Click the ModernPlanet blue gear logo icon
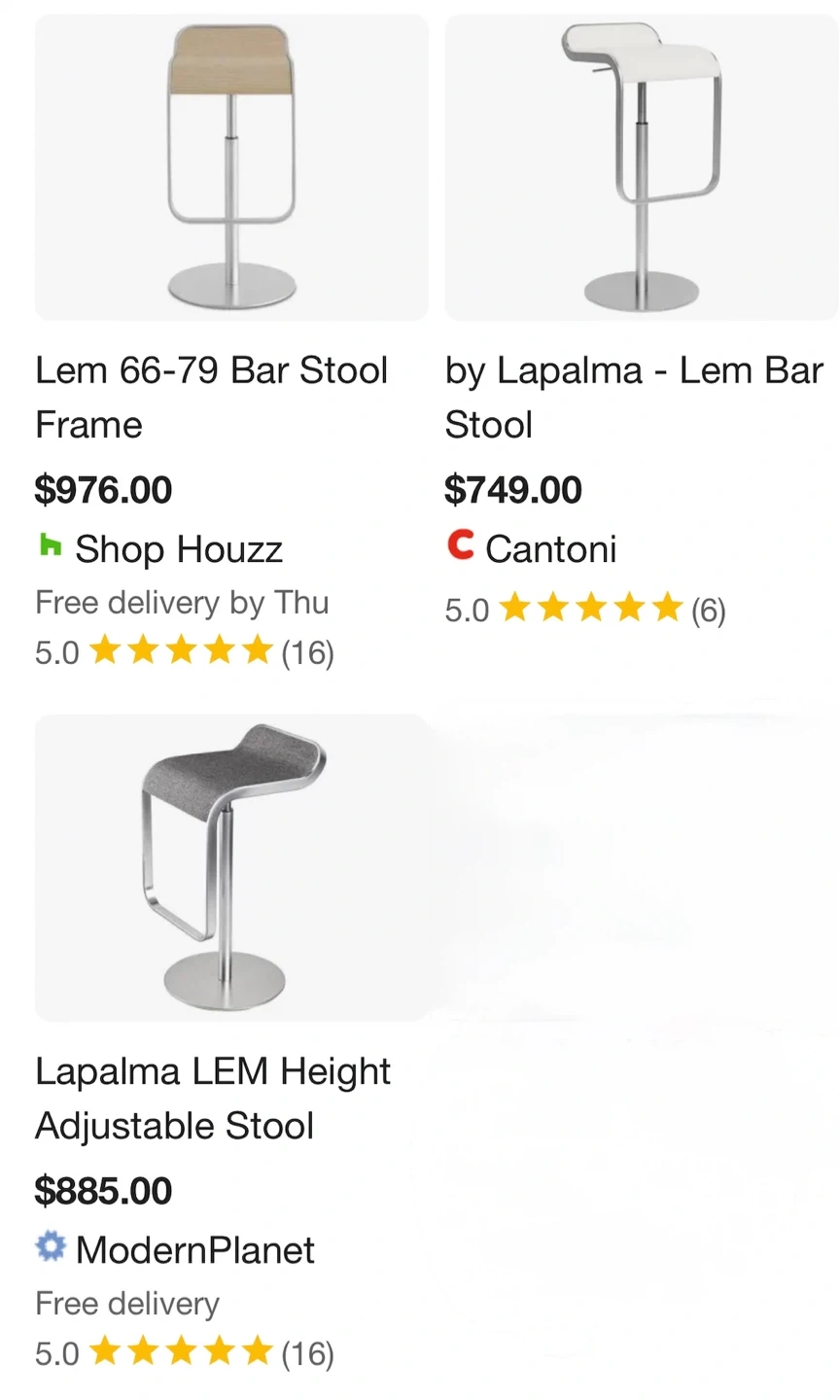Screen dimensions: 840x1400 (x=51, y=1247)
